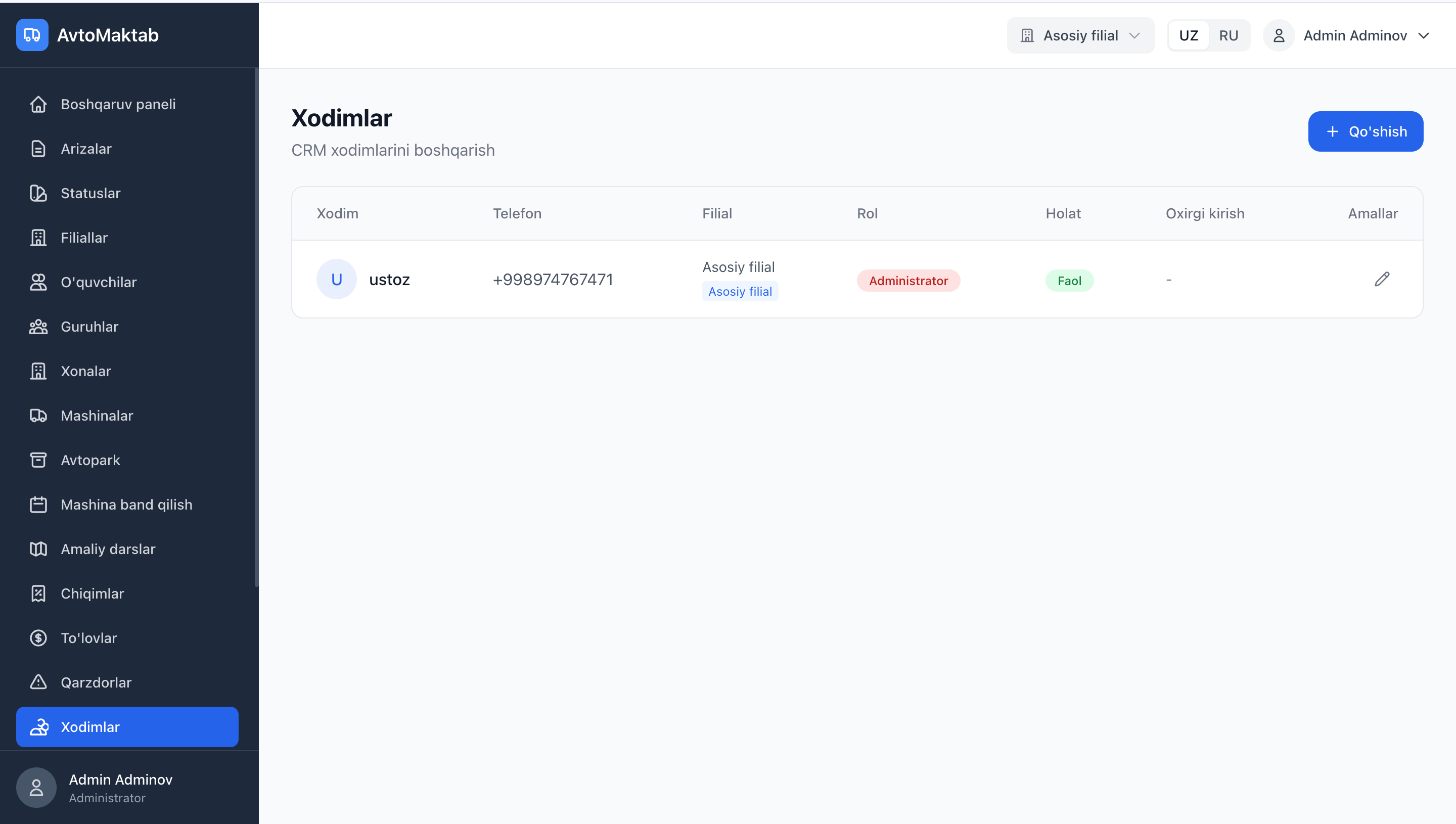Click the warning triangle icon for Qarzdorlar

pyautogui.click(x=38, y=682)
